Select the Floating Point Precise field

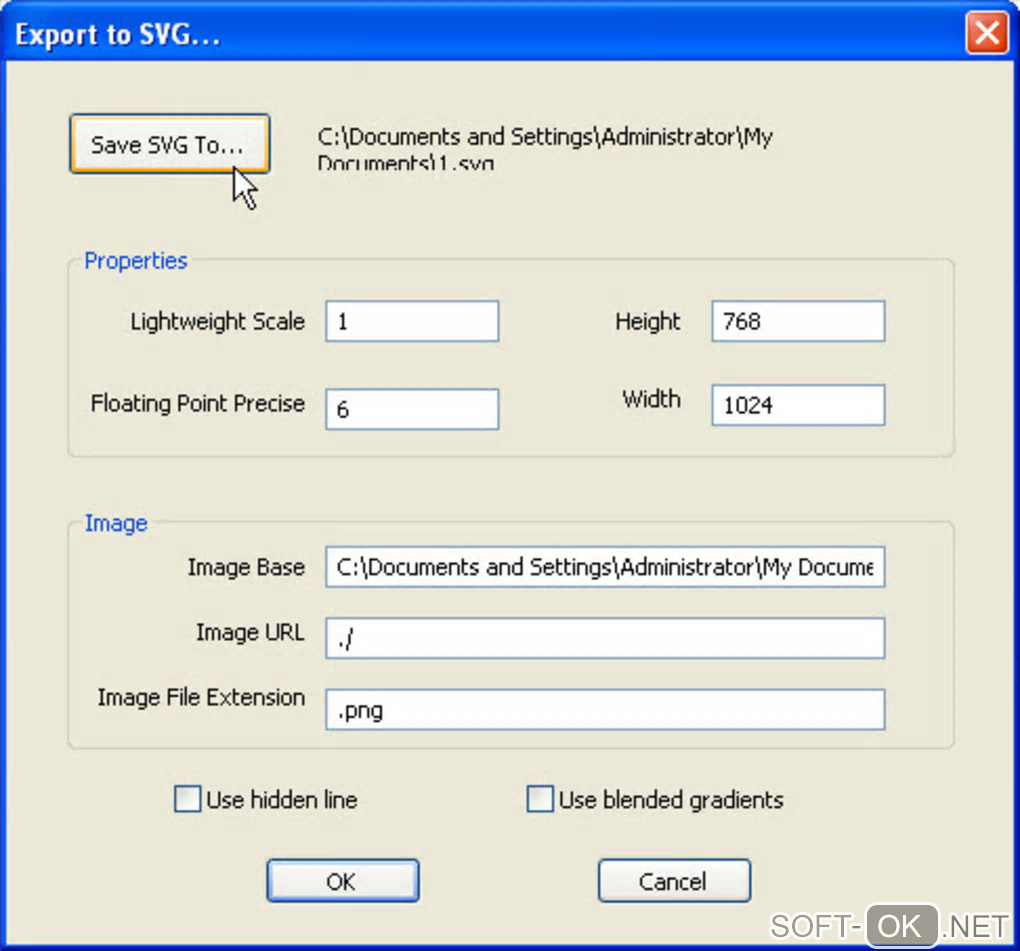411,409
